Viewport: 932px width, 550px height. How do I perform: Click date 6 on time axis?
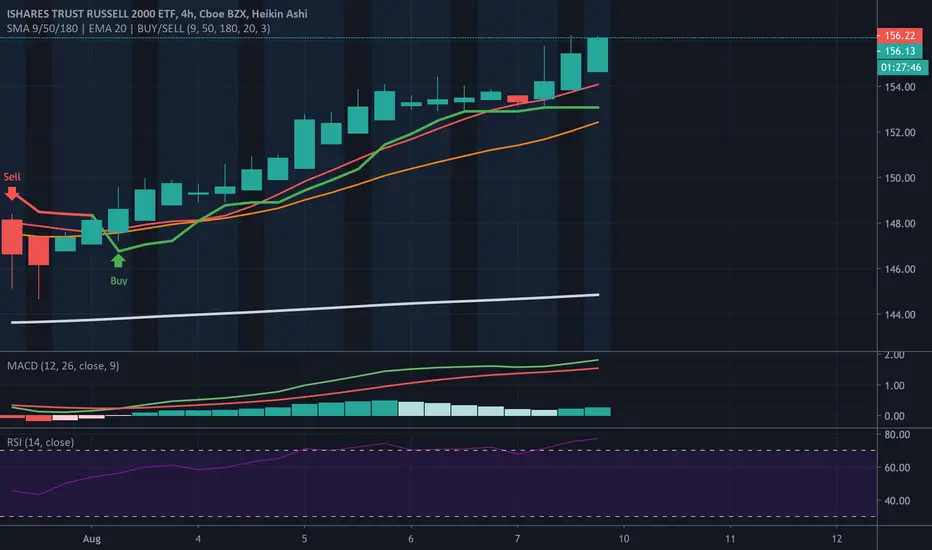point(411,539)
